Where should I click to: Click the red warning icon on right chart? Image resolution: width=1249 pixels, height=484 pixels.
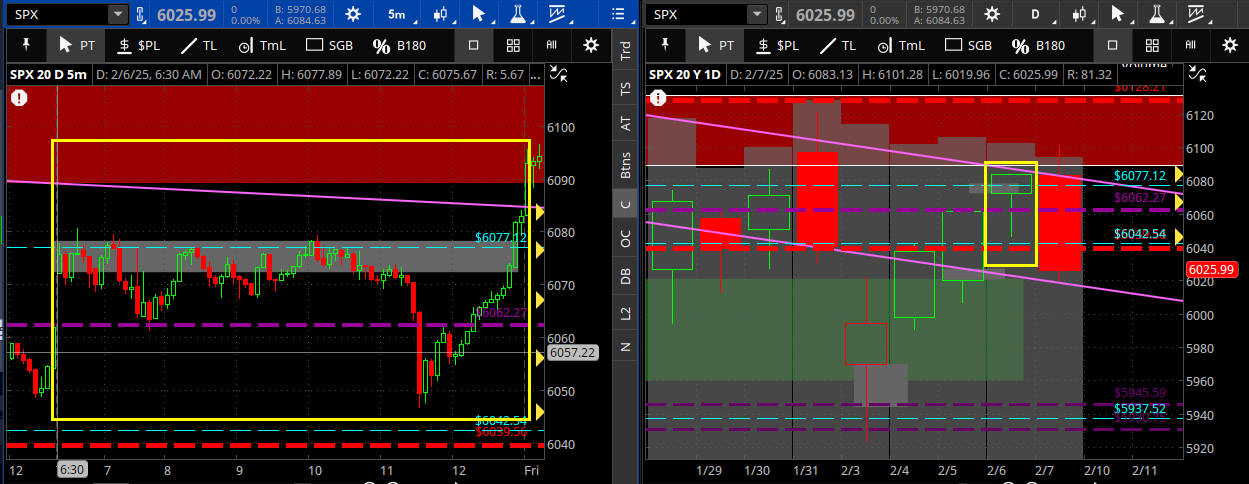[x=658, y=97]
